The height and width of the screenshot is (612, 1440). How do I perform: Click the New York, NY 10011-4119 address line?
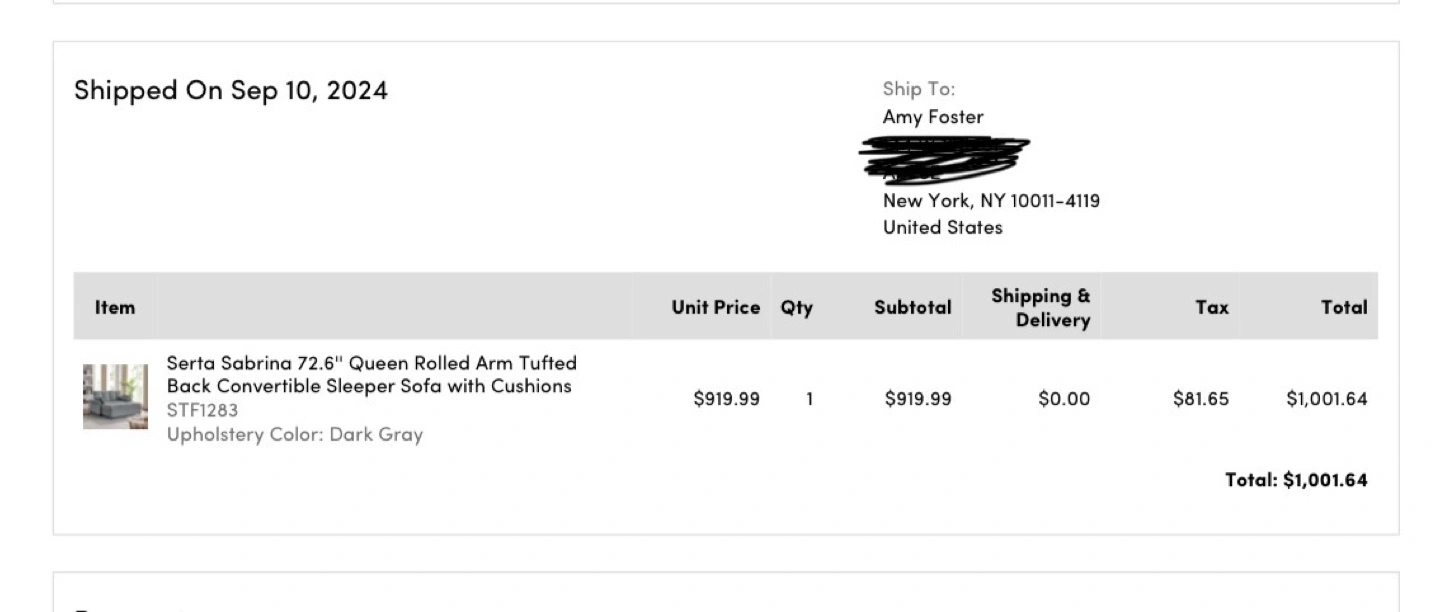(991, 200)
